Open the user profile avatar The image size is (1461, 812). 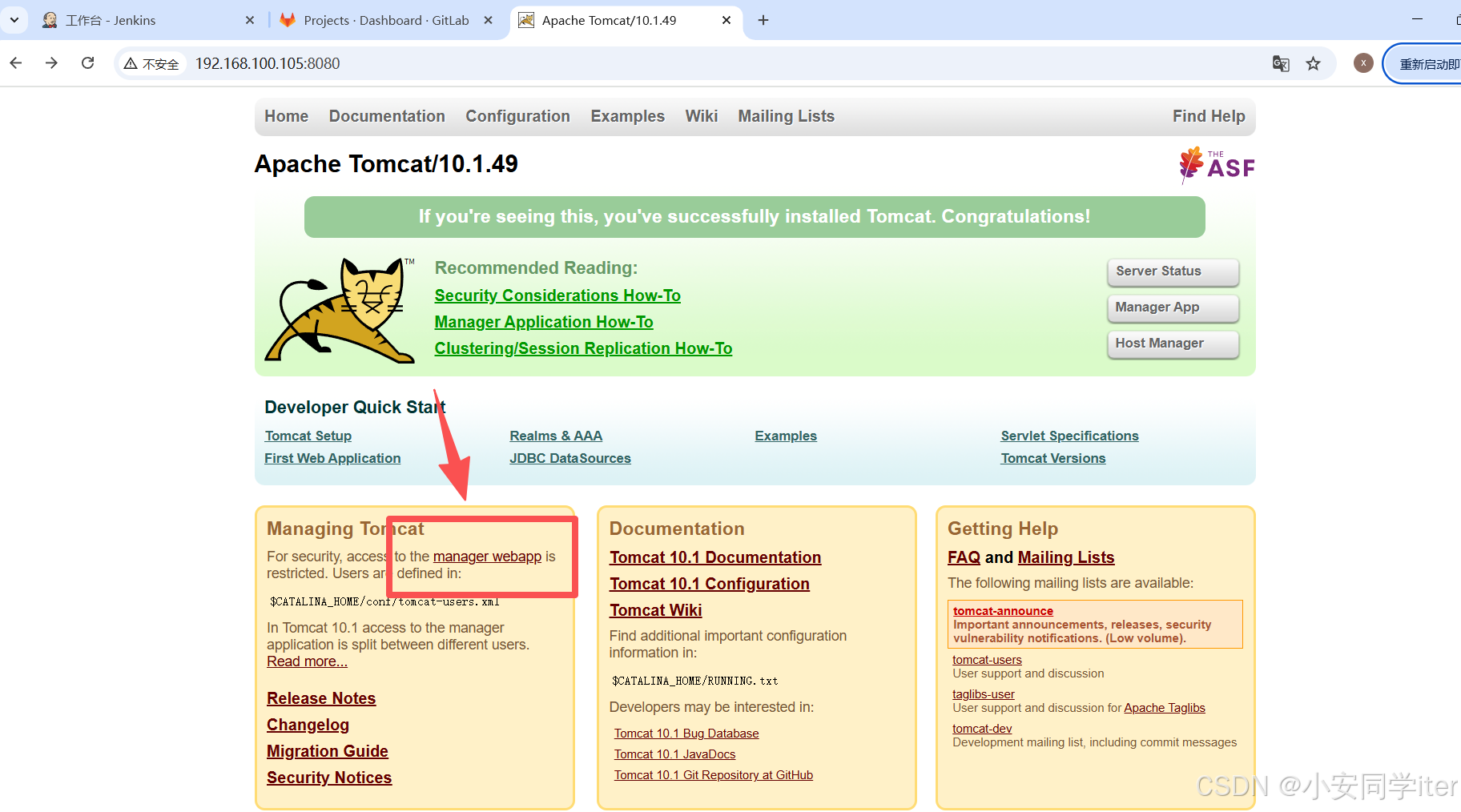tap(1363, 63)
